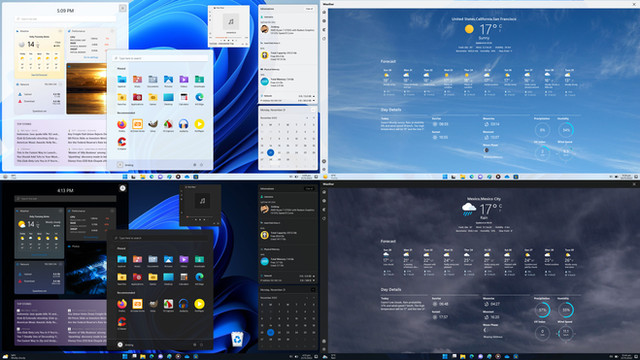Click crescent moon icon in Mexico City weather sidebar
The width and height of the screenshot is (640, 360).
[324, 210]
